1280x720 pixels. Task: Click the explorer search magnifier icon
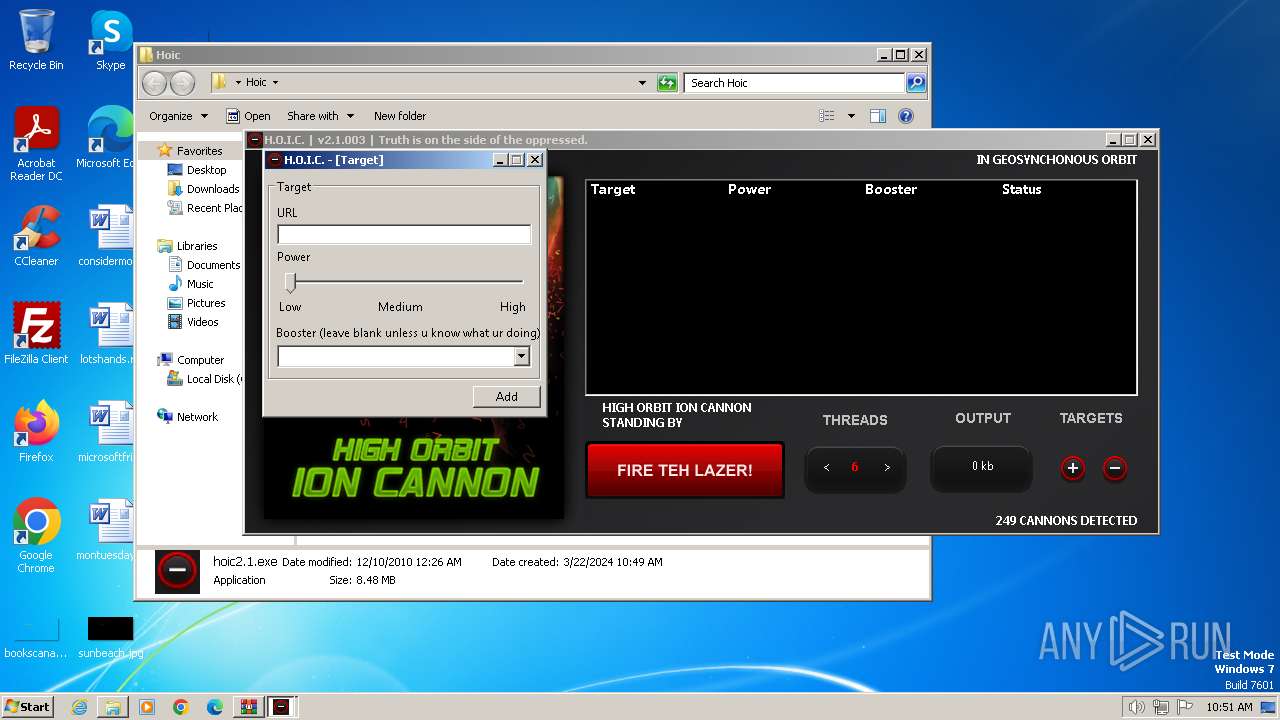tap(916, 83)
